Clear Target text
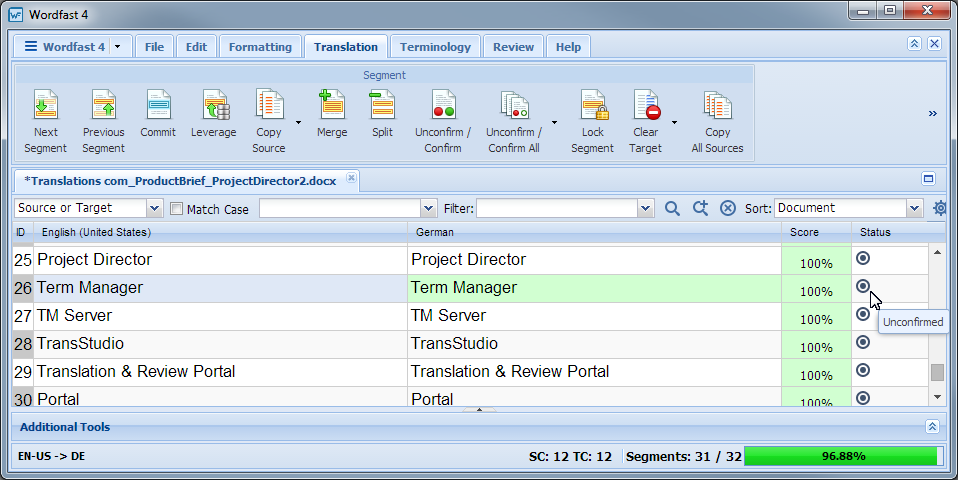Viewport: 958px width, 480px height. [646, 121]
